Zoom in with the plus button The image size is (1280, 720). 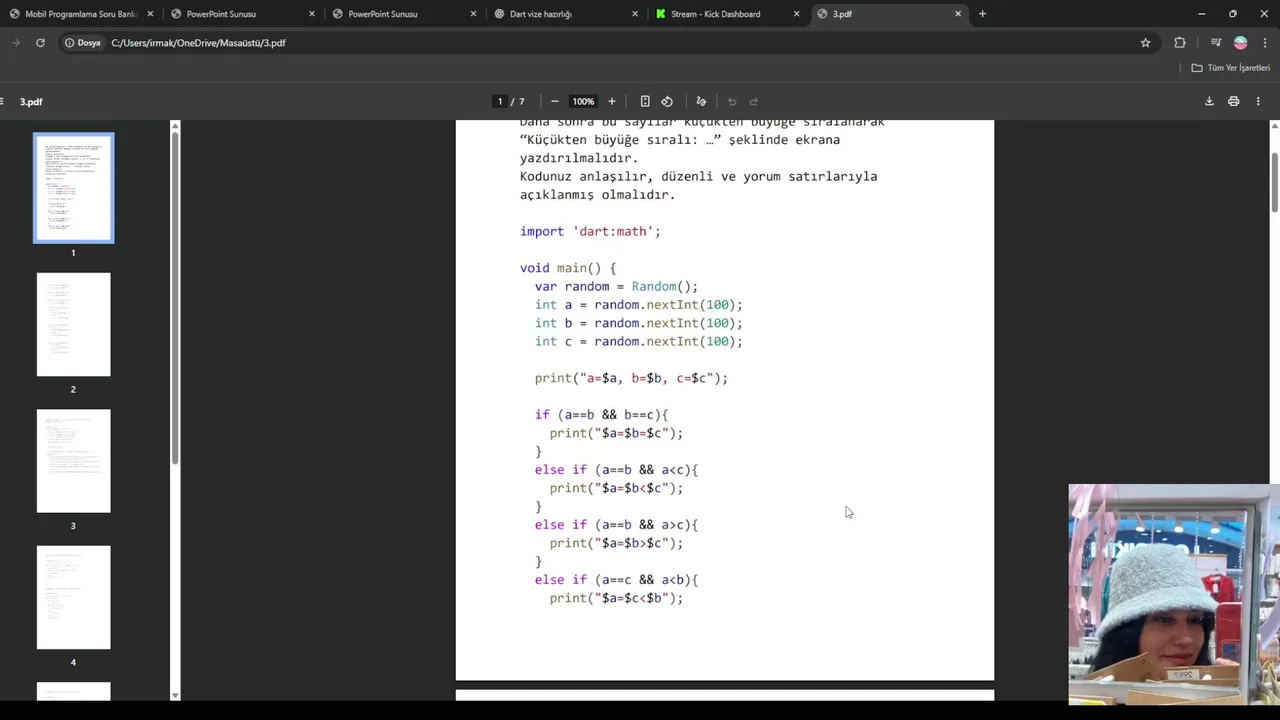click(x=612, y=101)
